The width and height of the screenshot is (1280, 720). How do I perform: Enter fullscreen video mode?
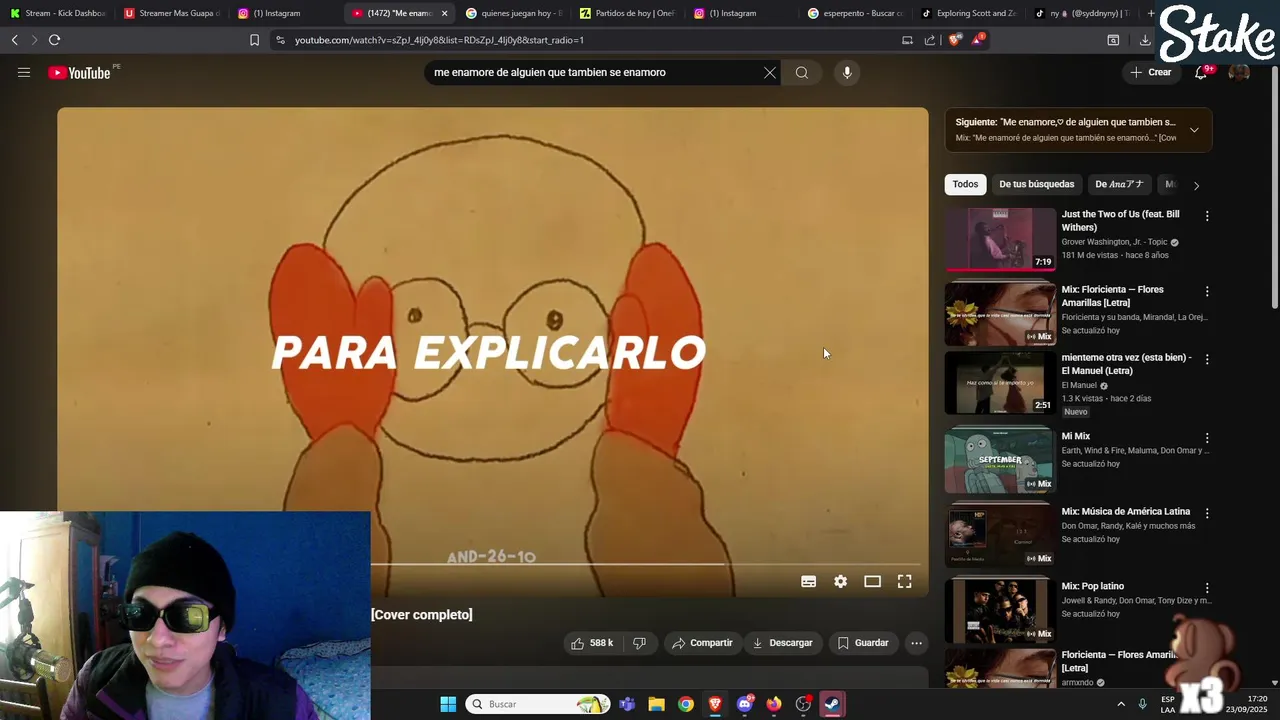click(905, 581)
